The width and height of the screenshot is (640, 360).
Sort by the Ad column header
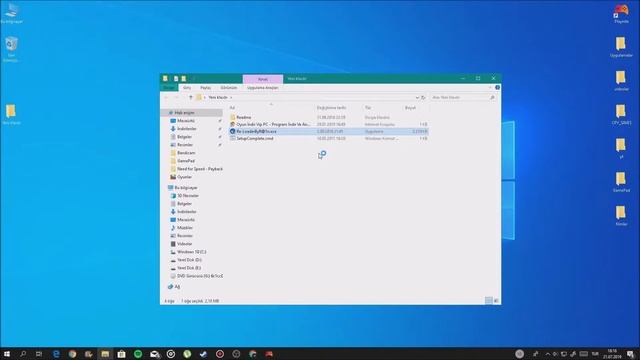[232, 108]
